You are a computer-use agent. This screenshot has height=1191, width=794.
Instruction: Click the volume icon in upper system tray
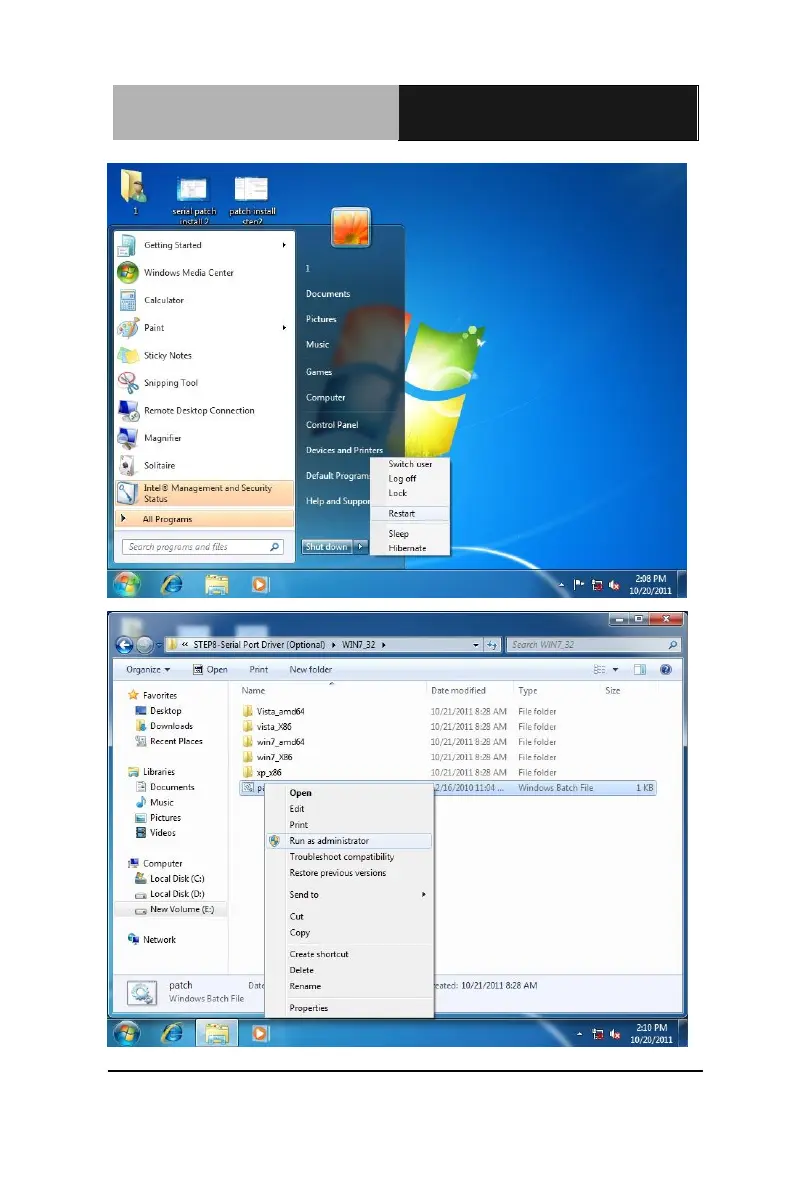614,585
